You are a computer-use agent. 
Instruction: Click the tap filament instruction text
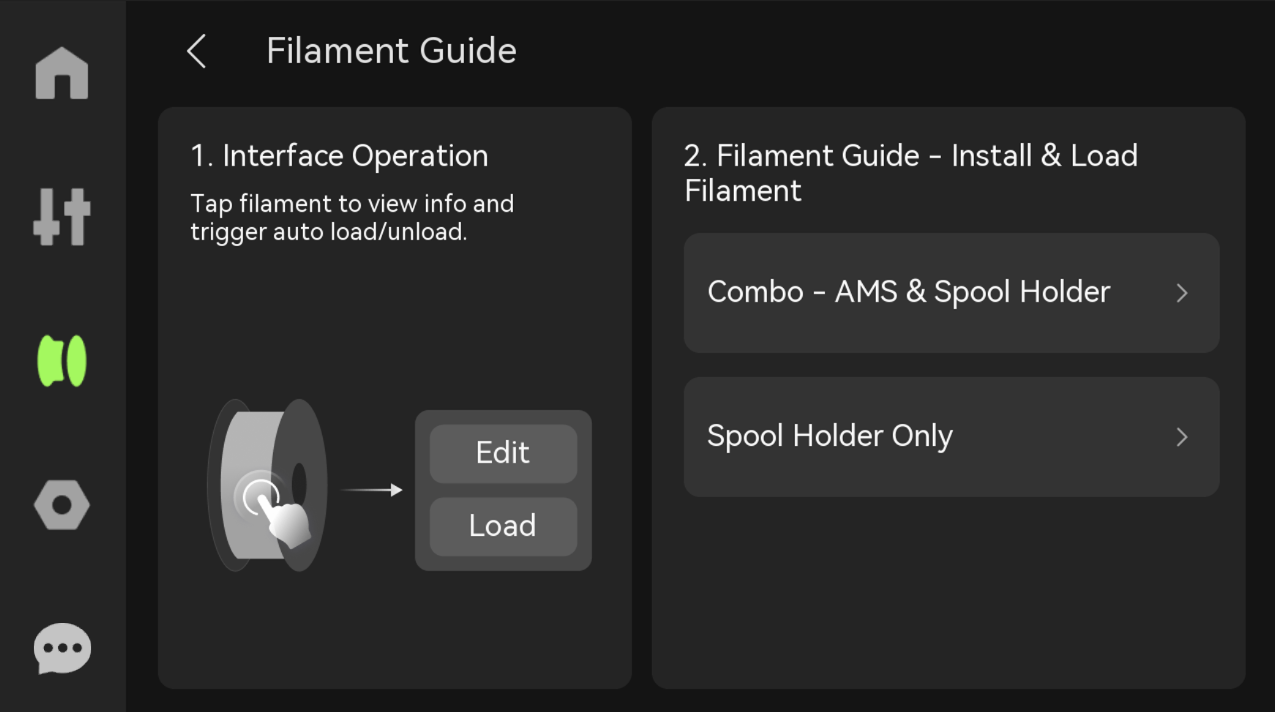point(352,218)
